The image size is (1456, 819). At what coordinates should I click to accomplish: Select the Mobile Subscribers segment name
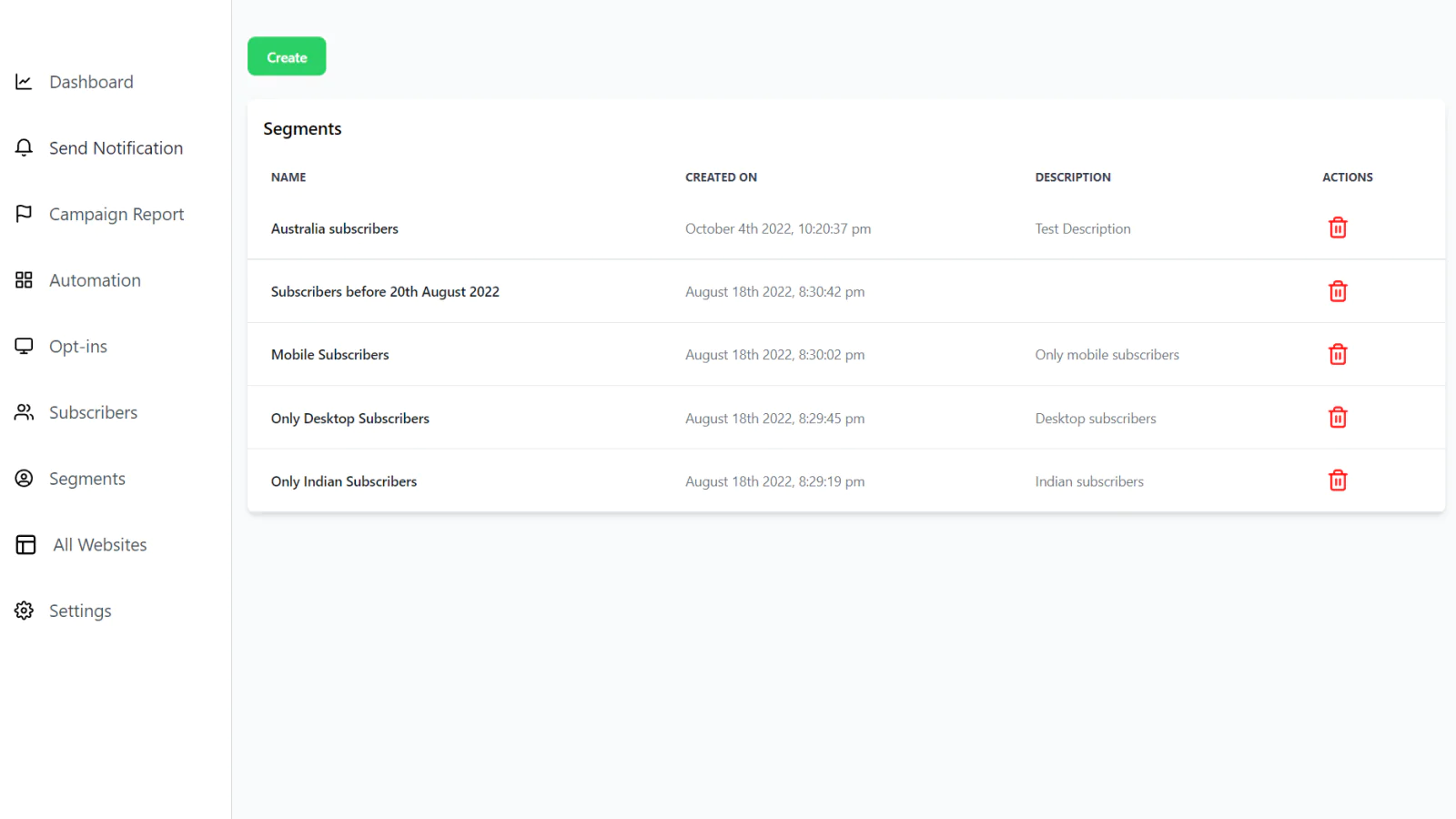(x=329, y=355)
